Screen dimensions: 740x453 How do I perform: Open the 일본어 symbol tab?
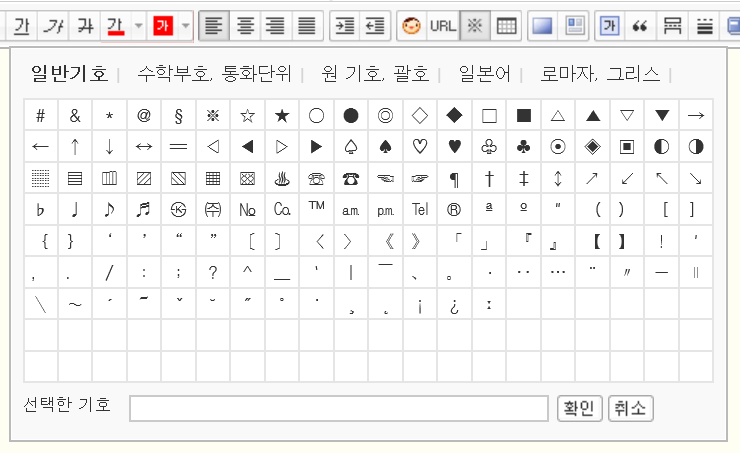(x=484, y=74)
